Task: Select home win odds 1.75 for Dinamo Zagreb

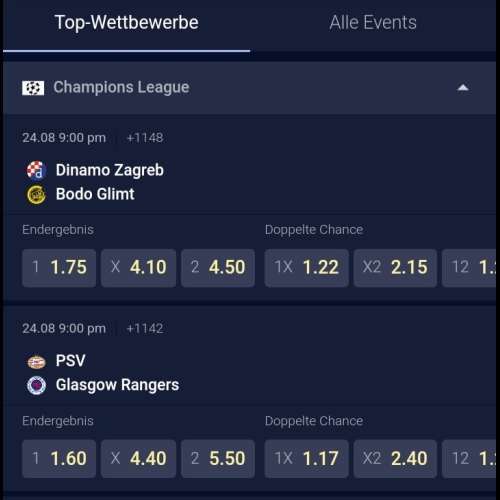Action: point(59,268)
